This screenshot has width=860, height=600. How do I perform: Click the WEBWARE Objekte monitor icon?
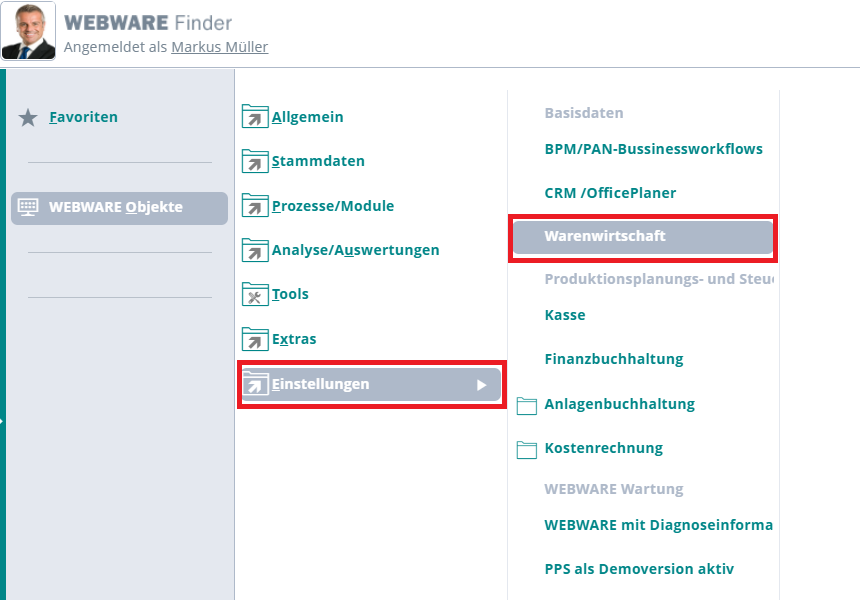pyautogui.click(x=28, y=208)
